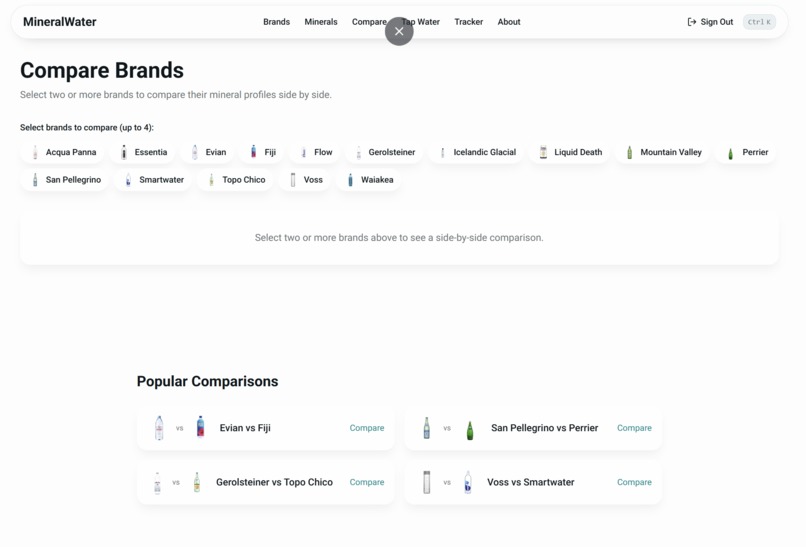806x547 pixels.
Task: Click Compare link for San Pellegrino vs Perrier
Action: (634, 428)
